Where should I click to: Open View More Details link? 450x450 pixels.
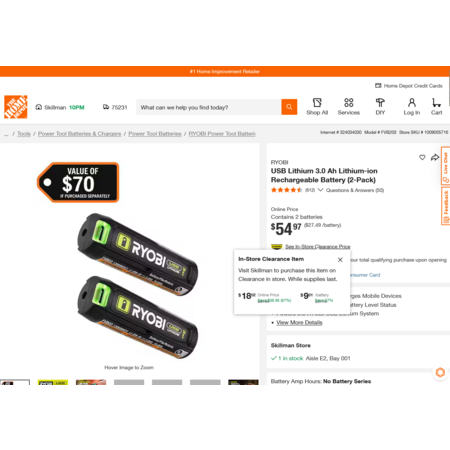(299, 322)
